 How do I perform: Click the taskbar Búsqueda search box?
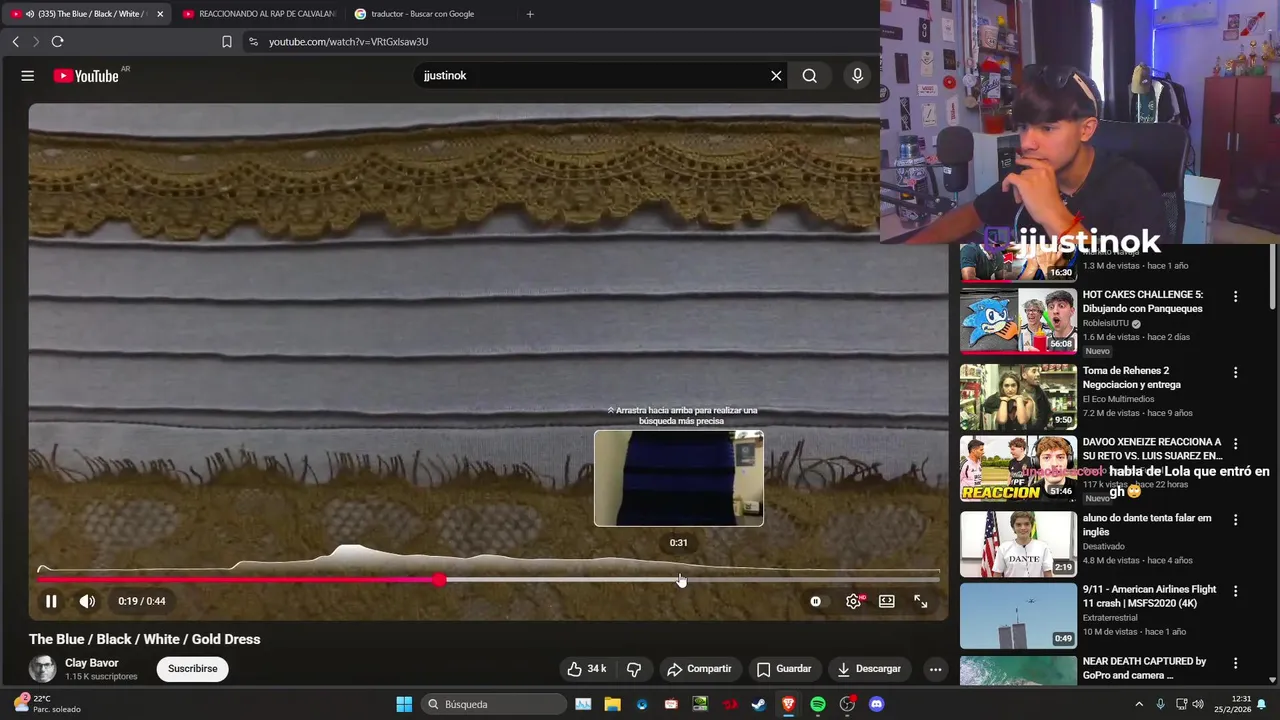pyautogui.click(x=494, y=704)
